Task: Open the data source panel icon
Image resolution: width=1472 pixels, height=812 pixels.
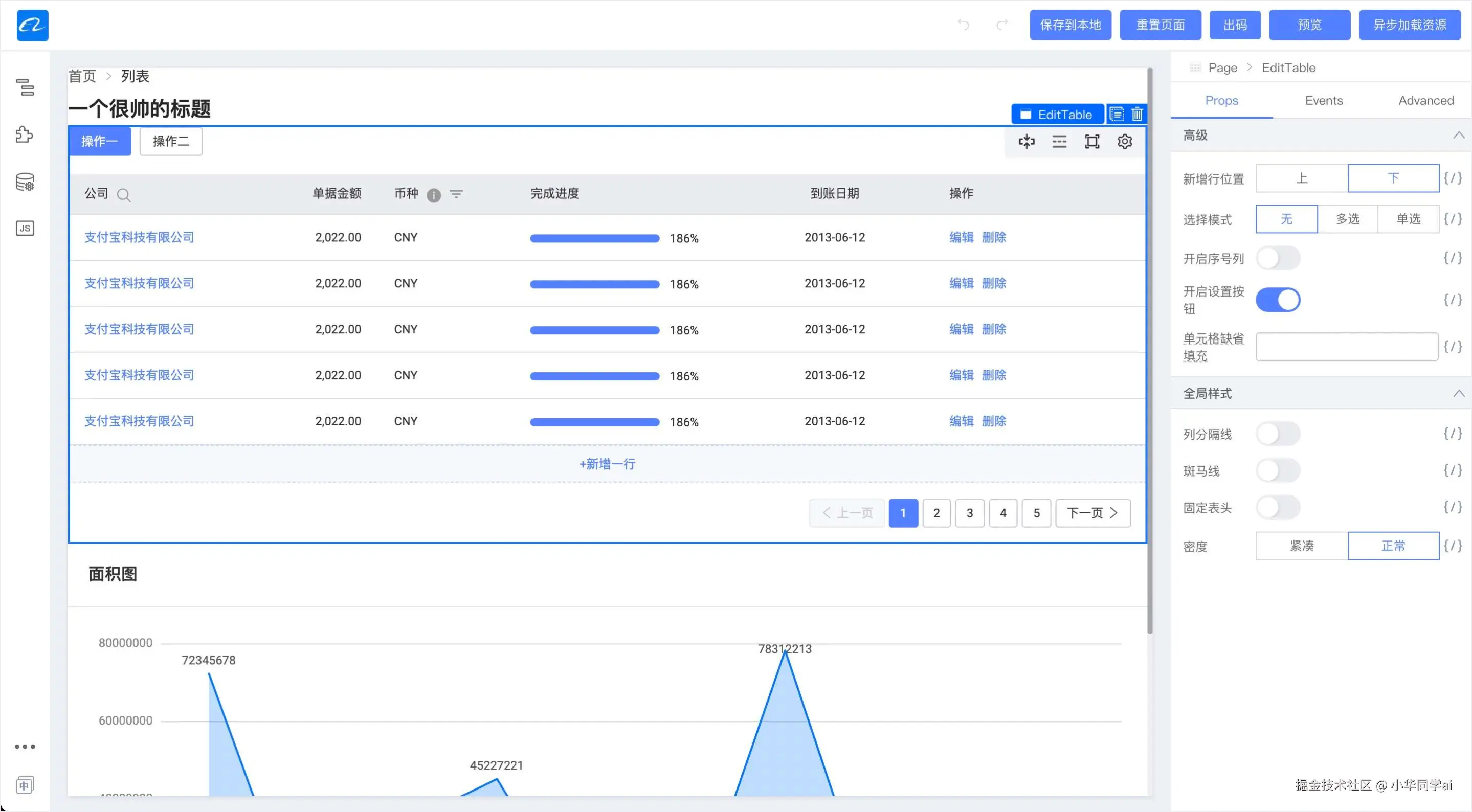Action: click(25, 182)
